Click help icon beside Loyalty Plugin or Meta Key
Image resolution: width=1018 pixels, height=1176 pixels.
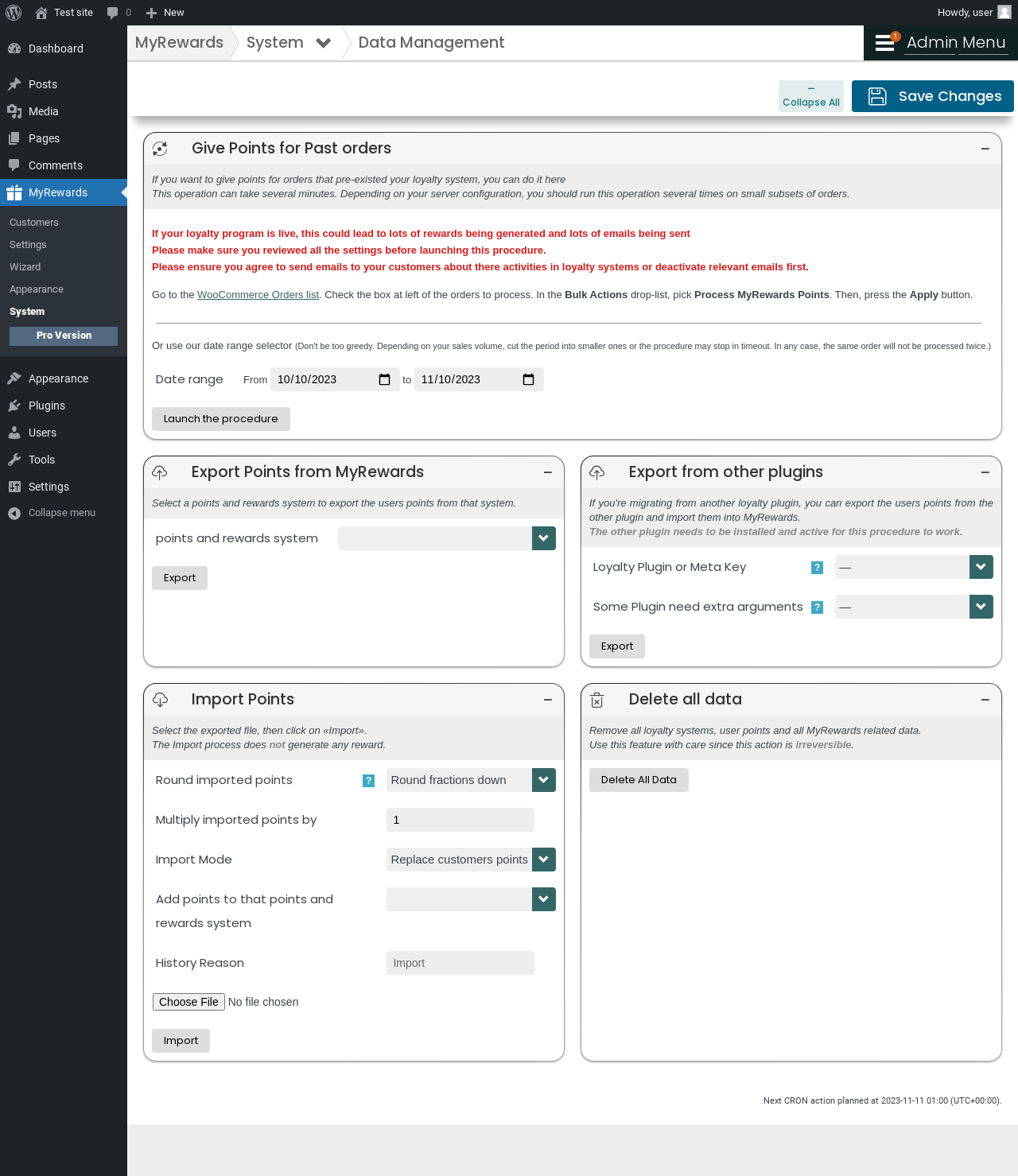point(817,567)
